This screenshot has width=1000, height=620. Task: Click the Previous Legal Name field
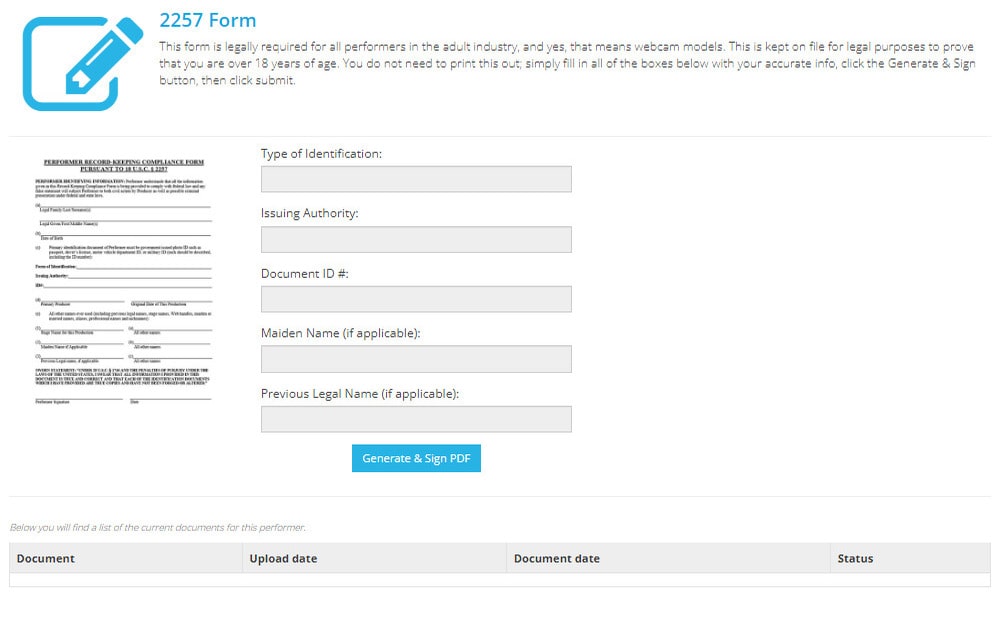point(416,419)
